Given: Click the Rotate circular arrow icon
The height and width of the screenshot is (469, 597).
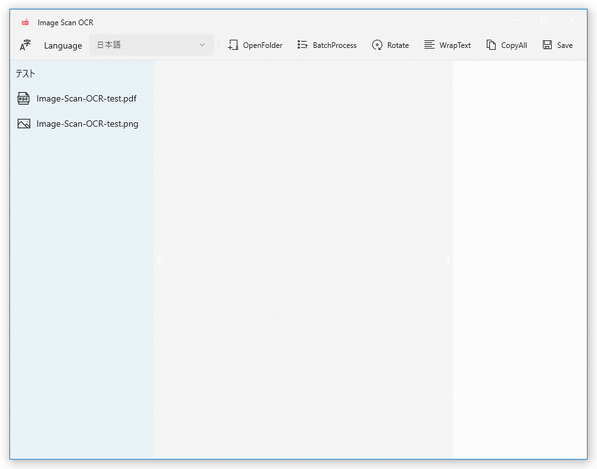Looking at the screenshot, I should point(377,45).
